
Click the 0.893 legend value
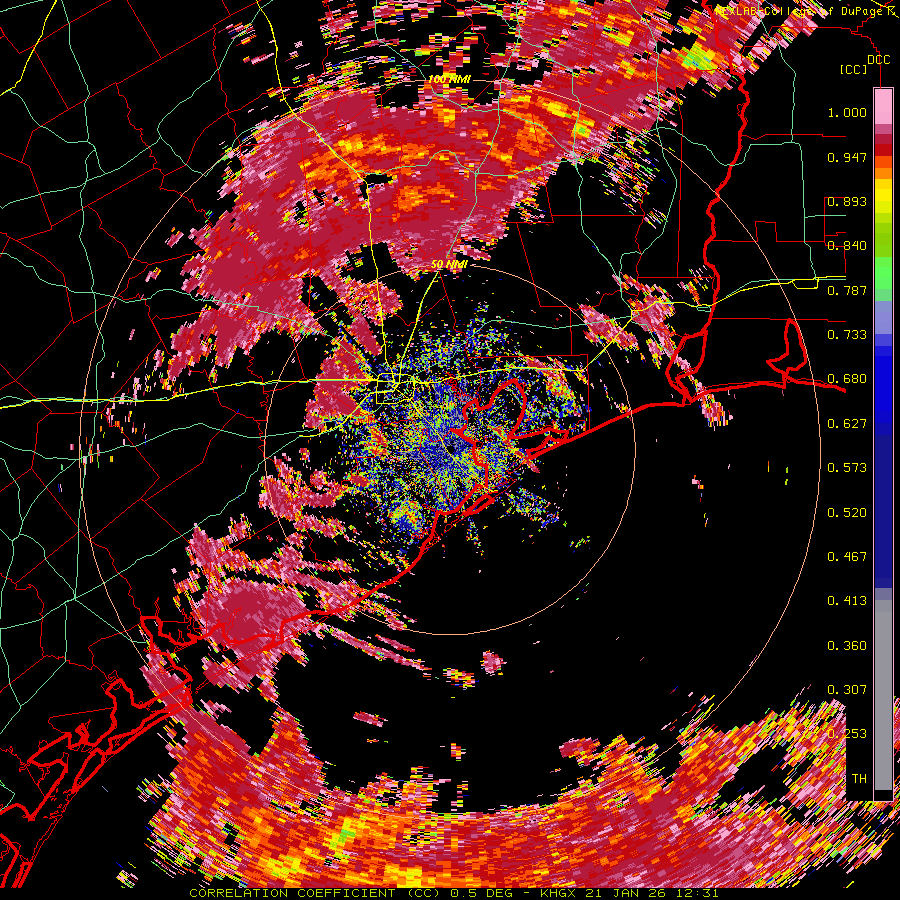847,201
